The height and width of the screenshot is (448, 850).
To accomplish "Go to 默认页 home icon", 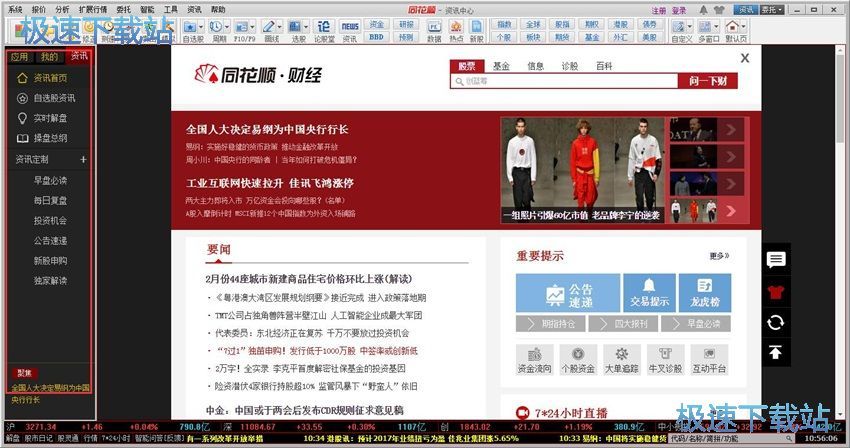I will pos(732,26).
